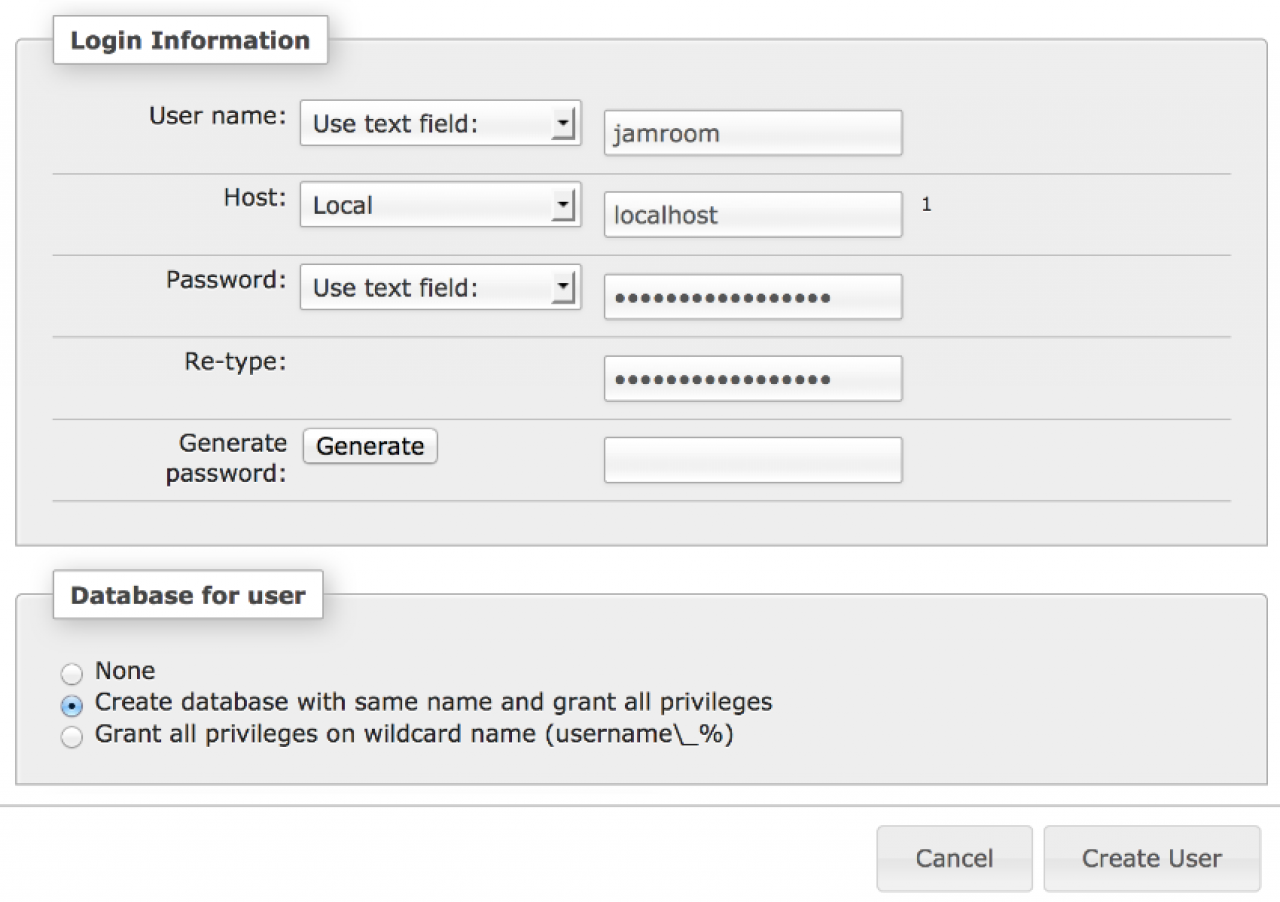Click the Cancel button

point(954,858)
